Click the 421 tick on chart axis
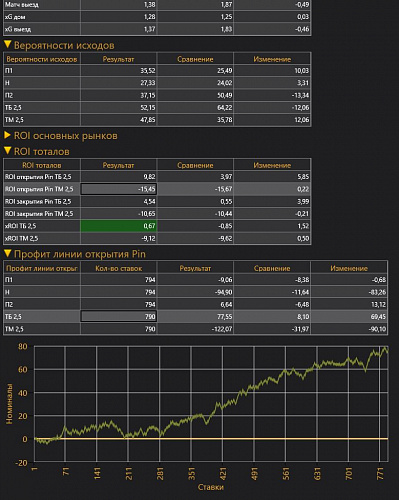This screenshot has width=399, height=500. tap(223, 473)
